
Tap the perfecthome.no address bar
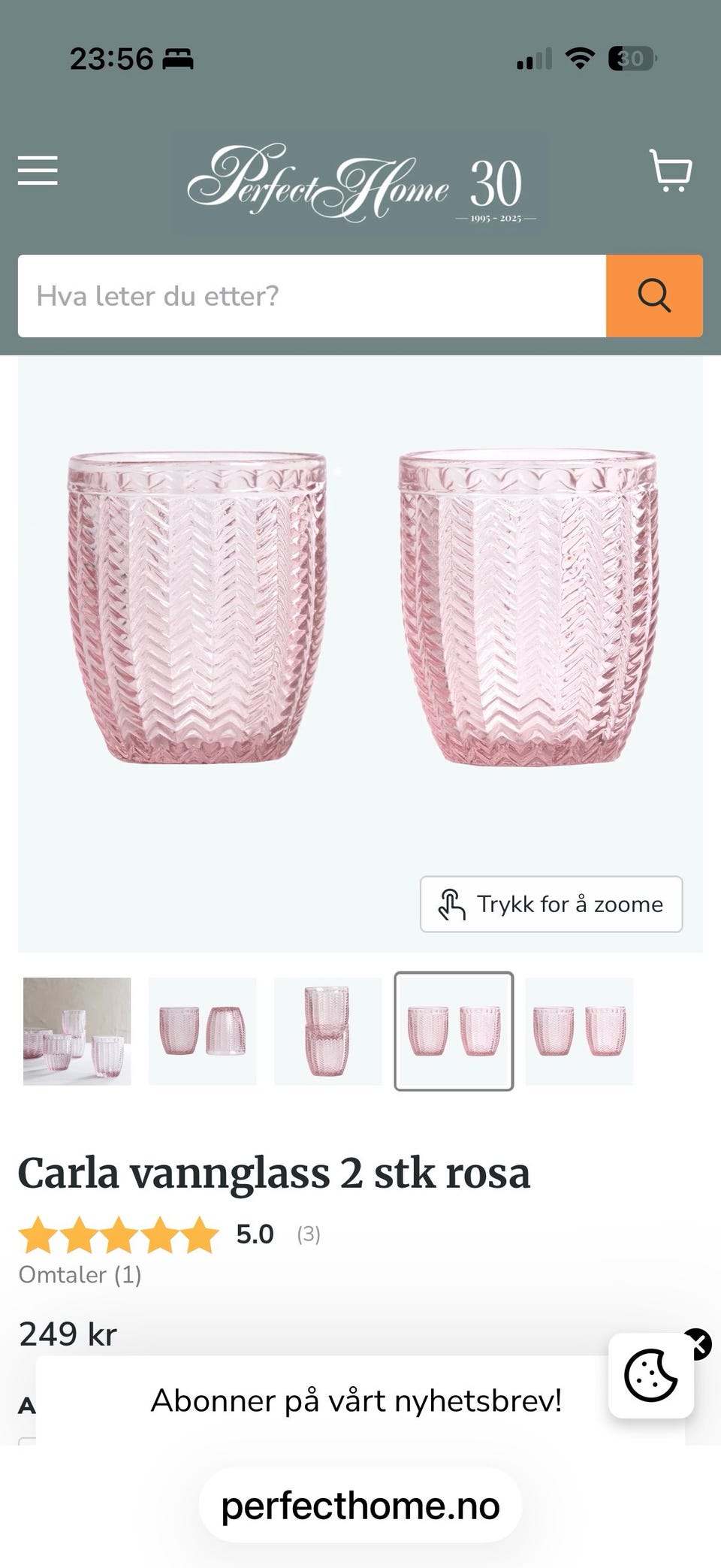point(360,1506)
